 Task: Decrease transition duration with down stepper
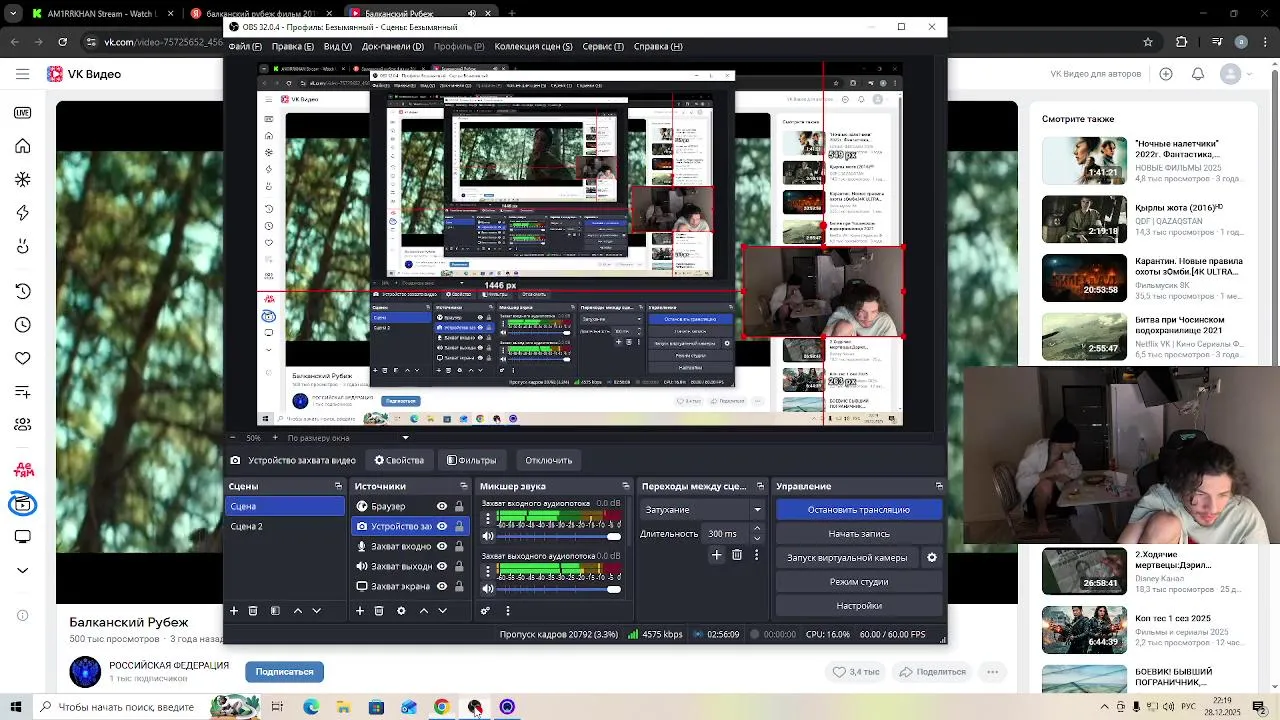pos(756,539)
